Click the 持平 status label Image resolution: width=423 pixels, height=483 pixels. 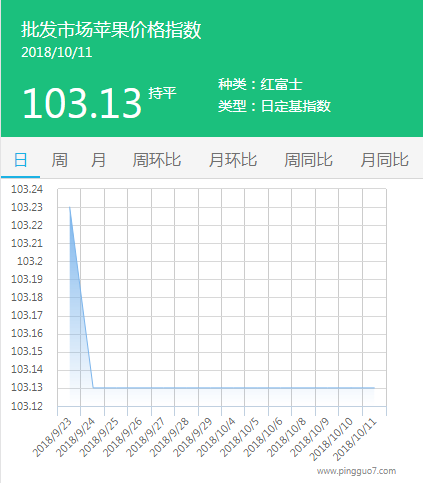tap(162, 93)
